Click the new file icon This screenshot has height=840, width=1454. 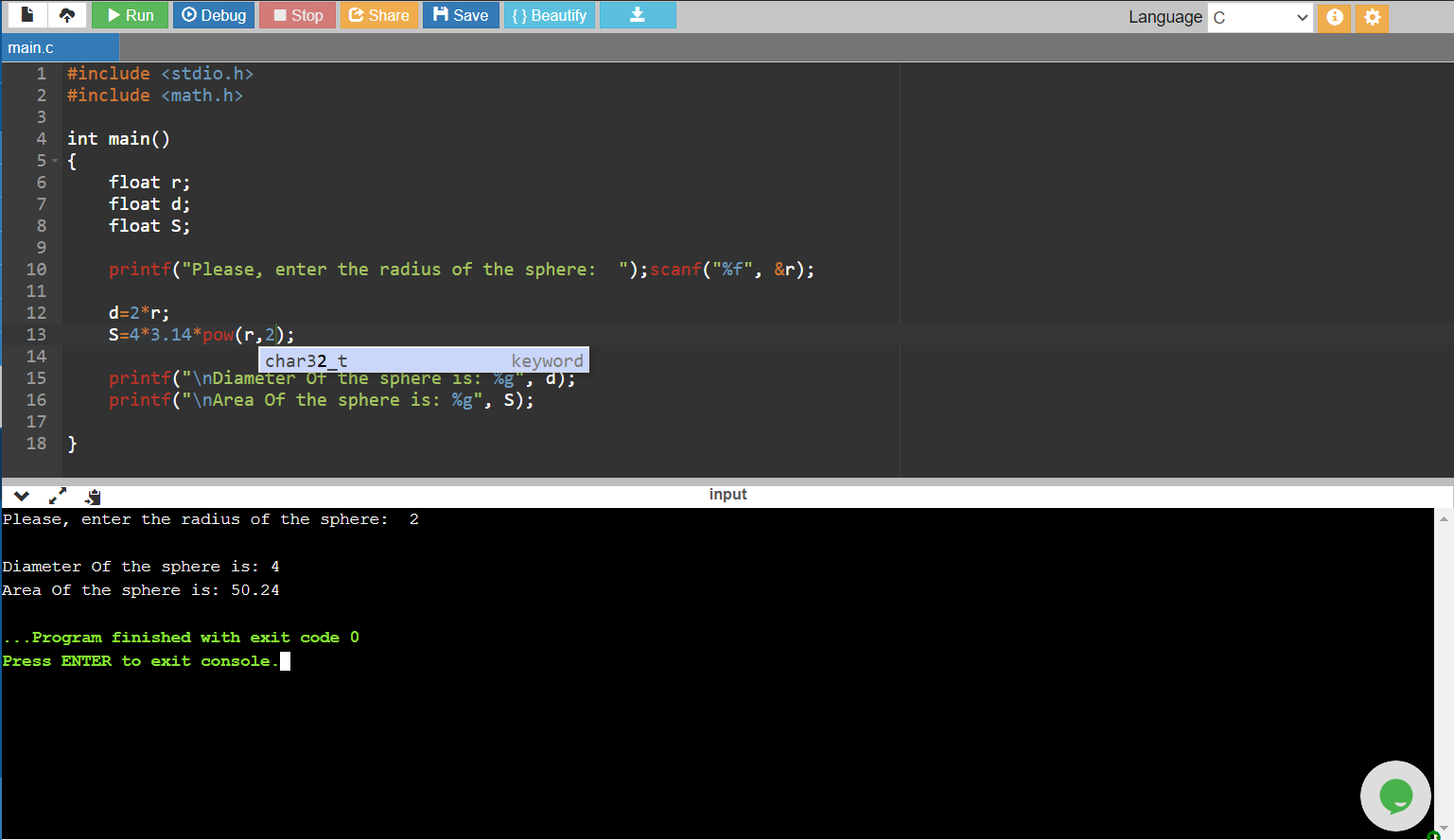coord(27,15)
